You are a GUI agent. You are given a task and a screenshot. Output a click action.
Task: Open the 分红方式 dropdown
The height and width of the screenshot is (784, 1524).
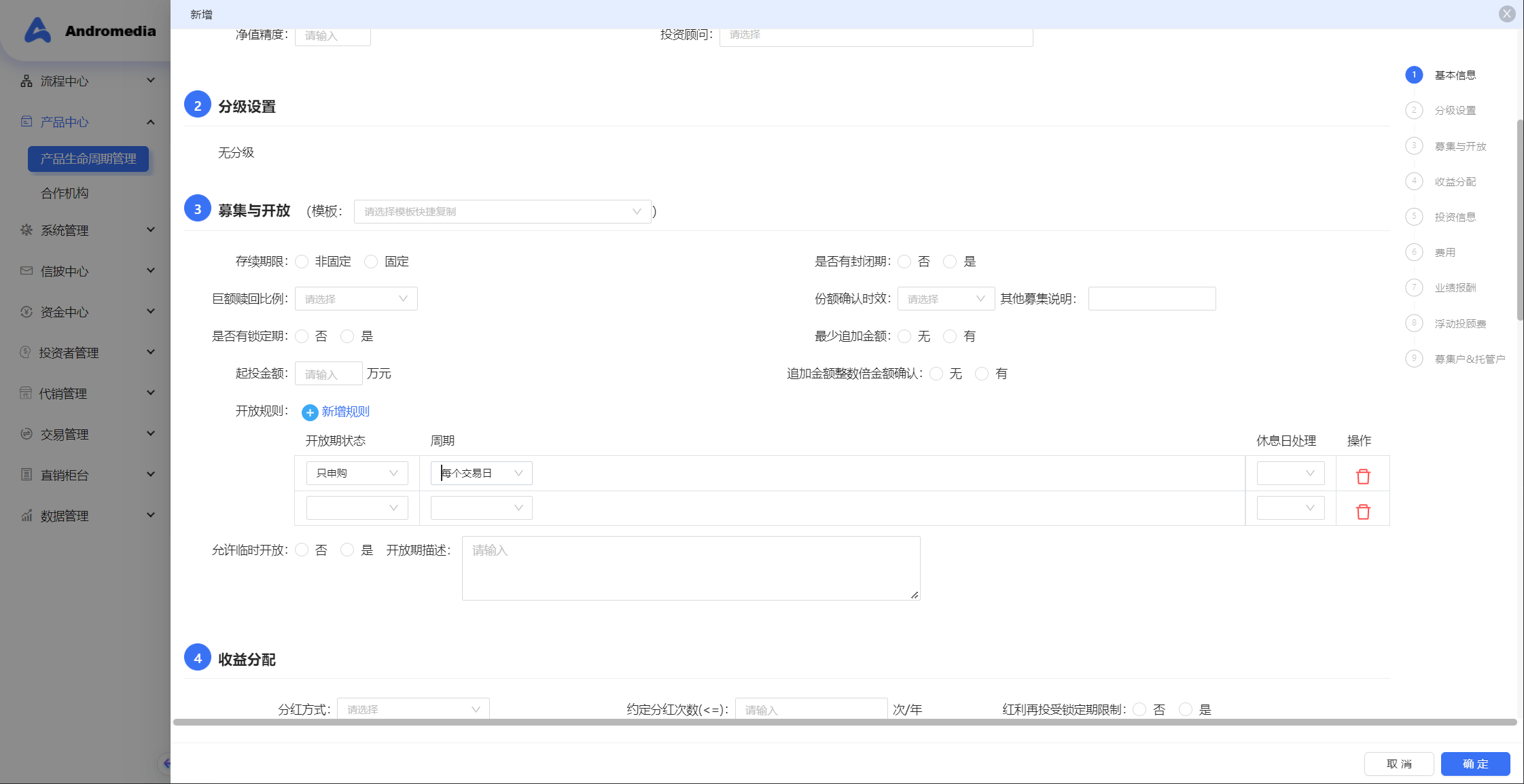coord(413,709)
